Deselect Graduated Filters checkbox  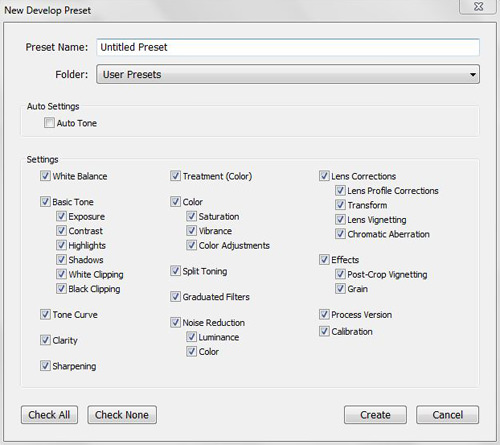coord(175,296)
